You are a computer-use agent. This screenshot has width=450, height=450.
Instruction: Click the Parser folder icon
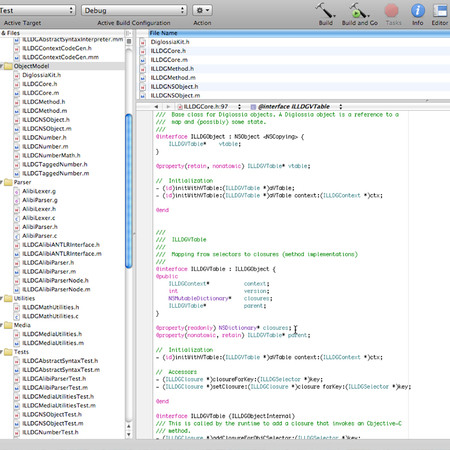(8, 182)
